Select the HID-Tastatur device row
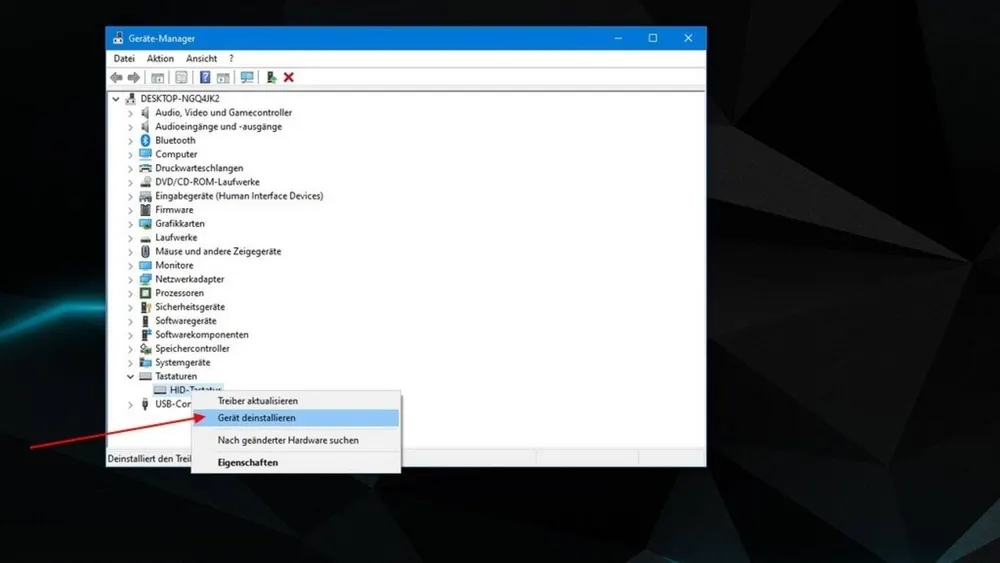 coord(188,390)
